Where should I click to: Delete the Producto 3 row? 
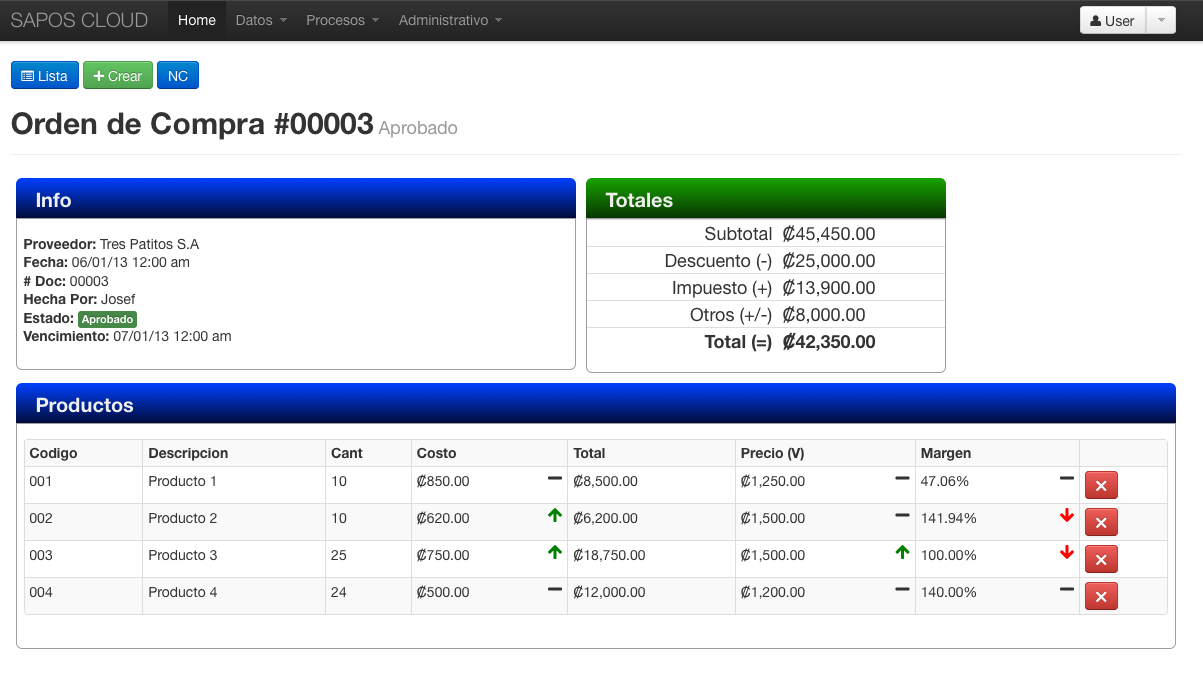coord(1101,559)
